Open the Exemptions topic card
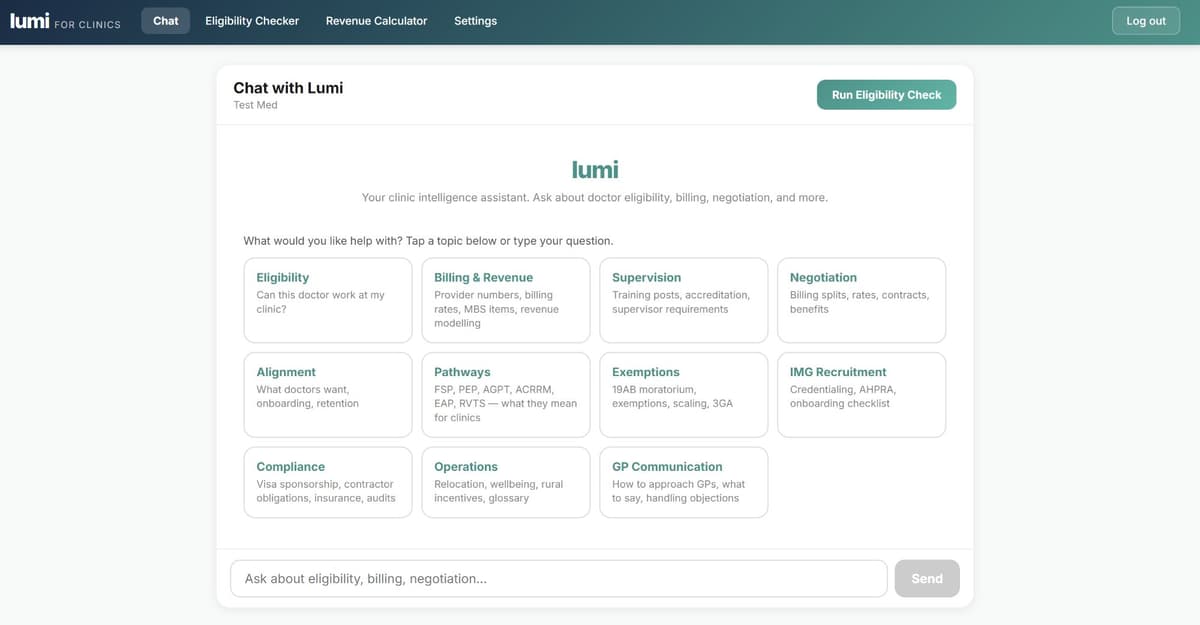 [x=683, y=394]
